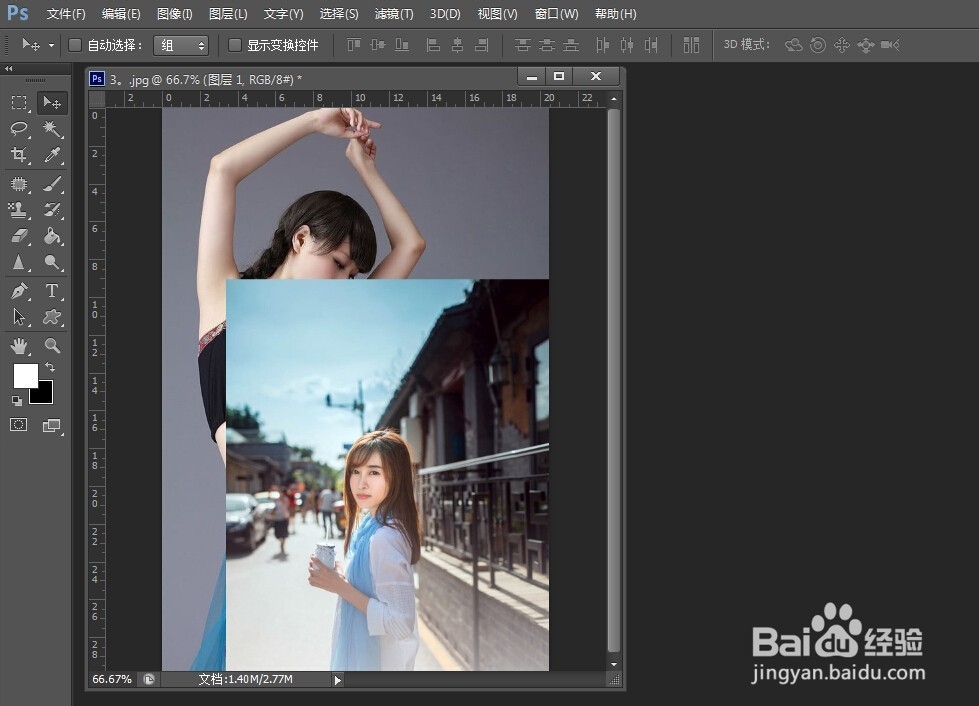Align bottom edges of layers
Image resolution: width=979 pixels, height=706 pixels.
coord(402,45)
